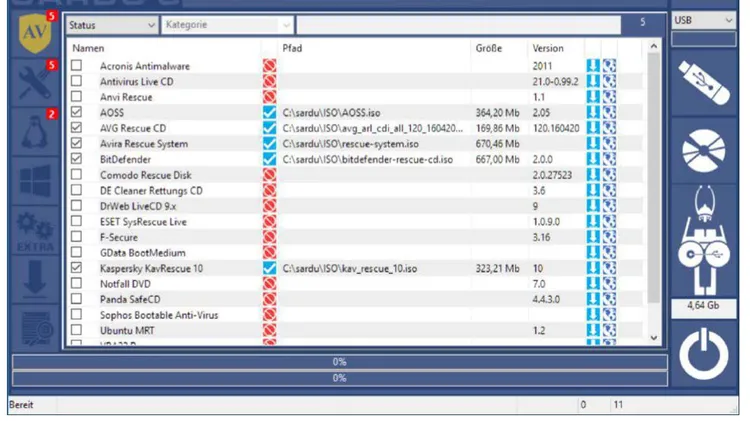Download Ubuntu MRT via blue arrow

(593, 330)
